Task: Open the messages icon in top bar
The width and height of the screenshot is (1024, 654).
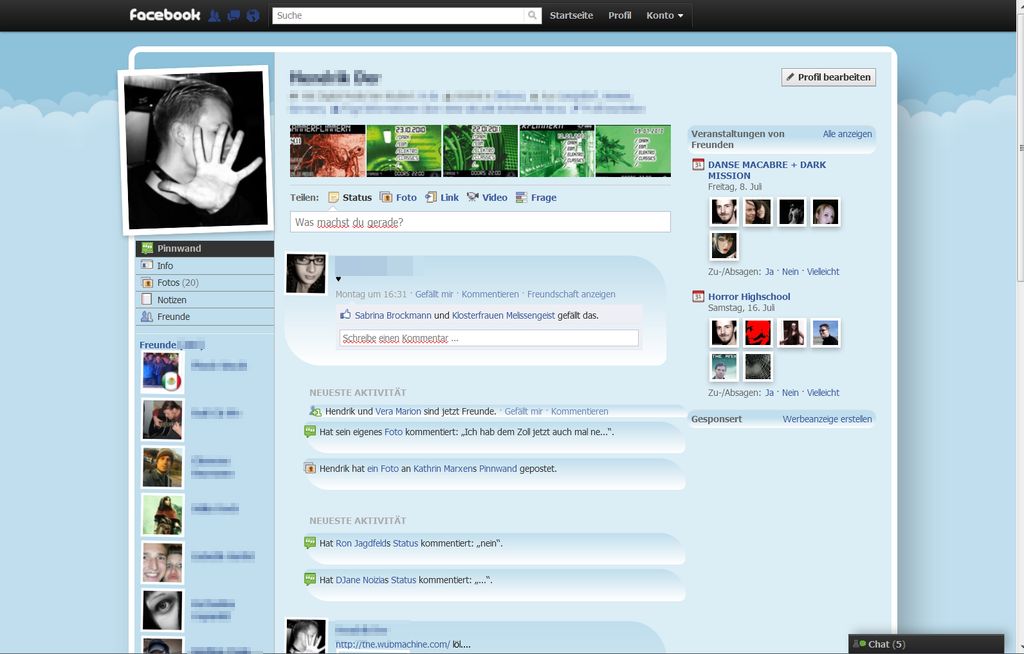Action: (233, 15)
